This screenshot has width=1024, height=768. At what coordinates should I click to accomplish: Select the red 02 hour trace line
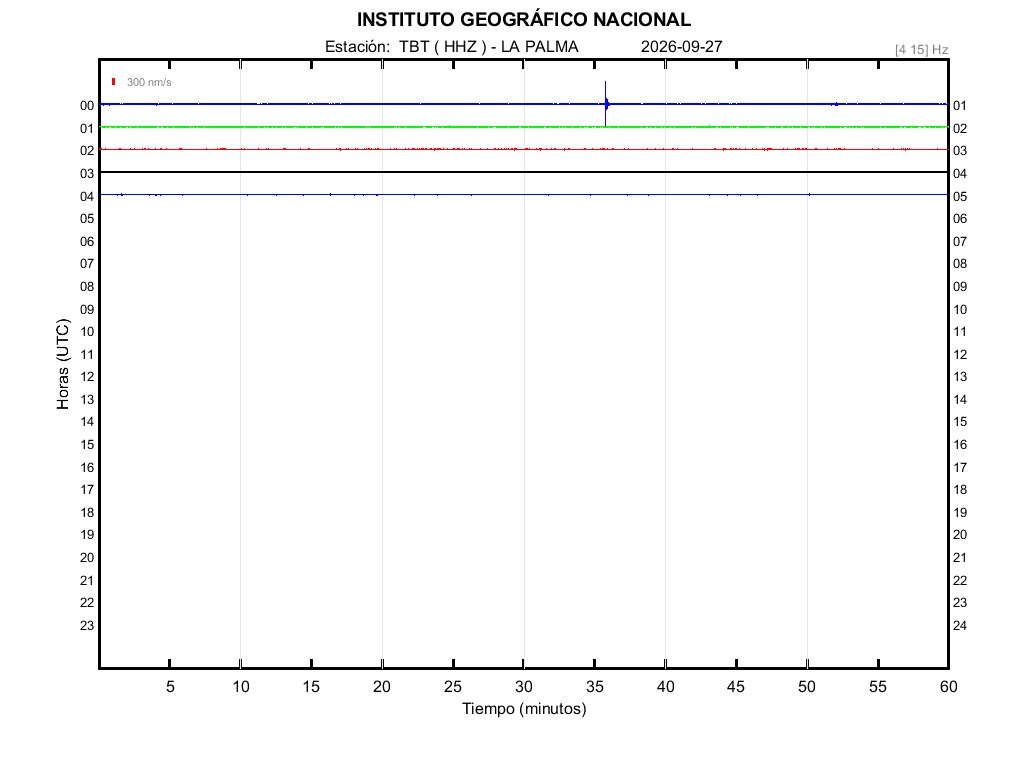[524, 150]
